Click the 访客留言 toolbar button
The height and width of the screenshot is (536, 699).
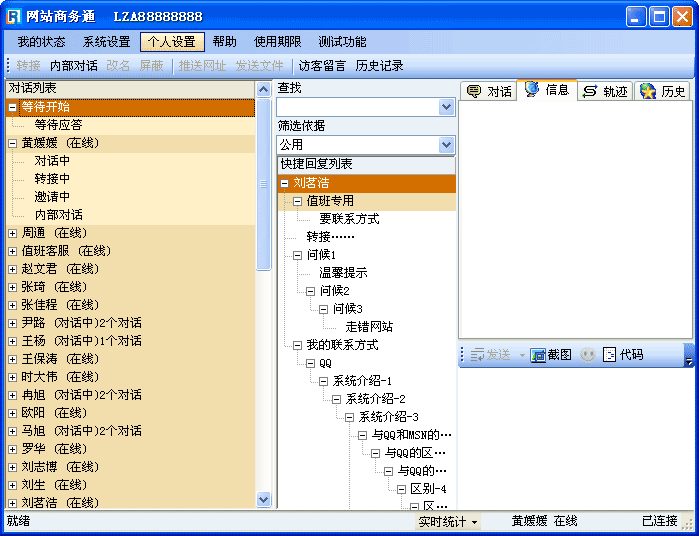321,66
